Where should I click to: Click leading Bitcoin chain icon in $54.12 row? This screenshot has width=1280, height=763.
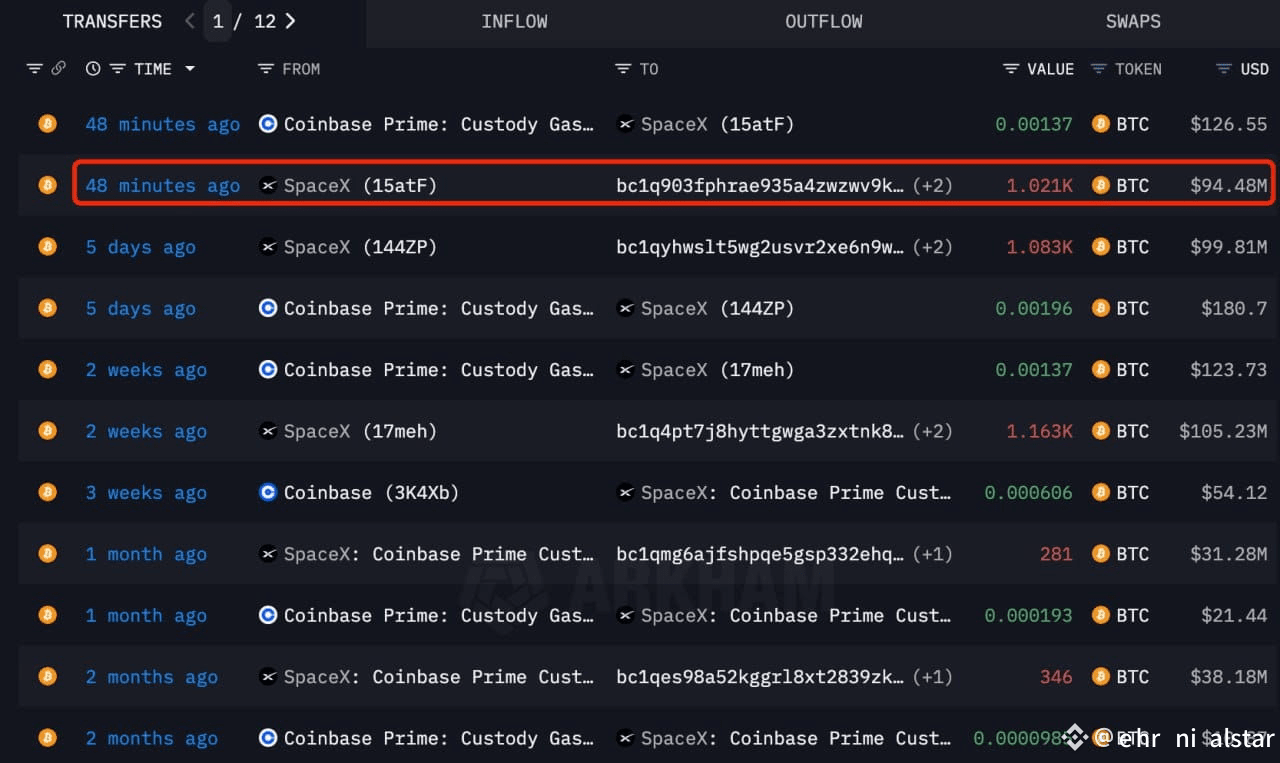47,492
